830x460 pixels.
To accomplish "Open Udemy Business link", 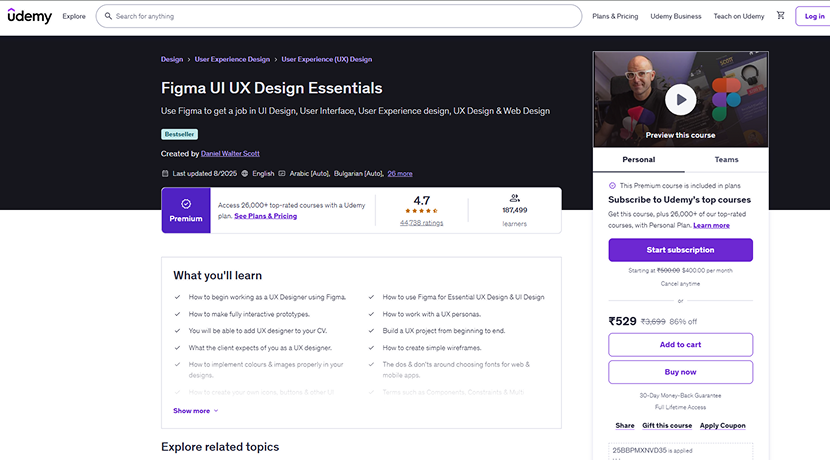I will click(675, 16).
